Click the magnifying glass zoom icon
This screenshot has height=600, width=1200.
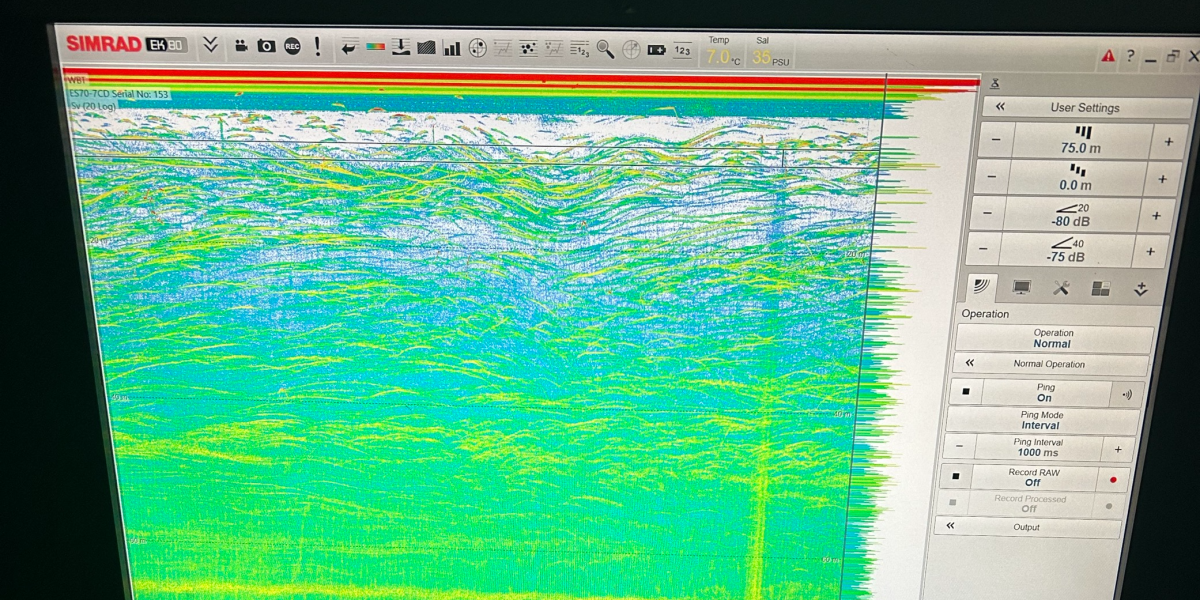tap(605, 49)
